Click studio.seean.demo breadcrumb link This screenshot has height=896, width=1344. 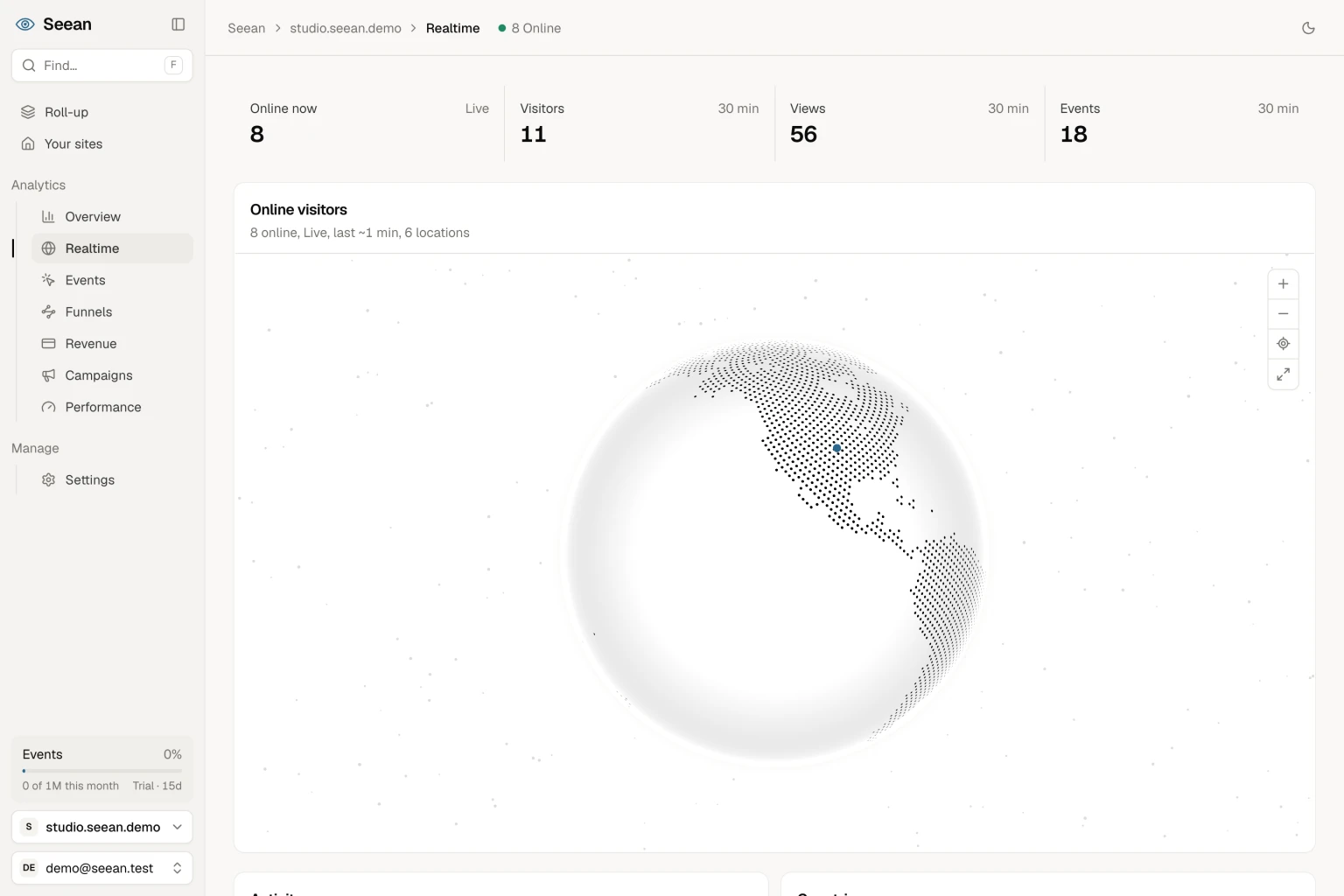(346, 28)
